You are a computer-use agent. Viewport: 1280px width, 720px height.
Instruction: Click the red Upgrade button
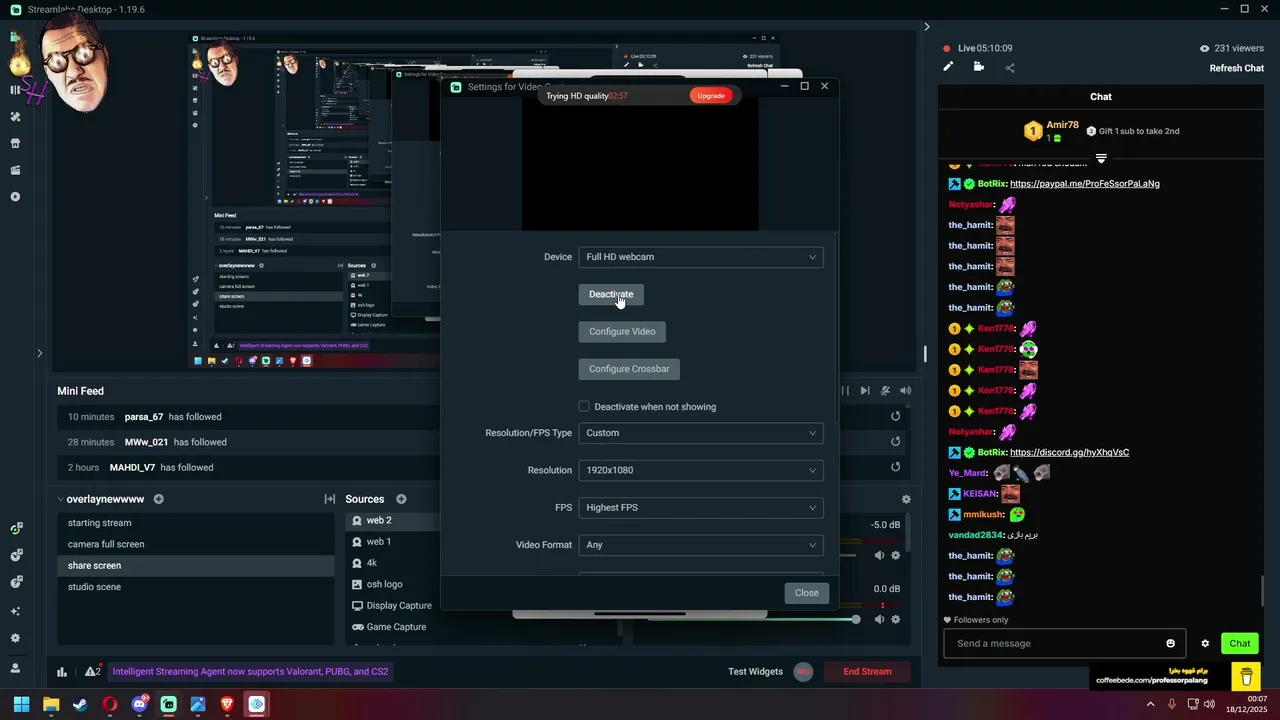[711, 95]
